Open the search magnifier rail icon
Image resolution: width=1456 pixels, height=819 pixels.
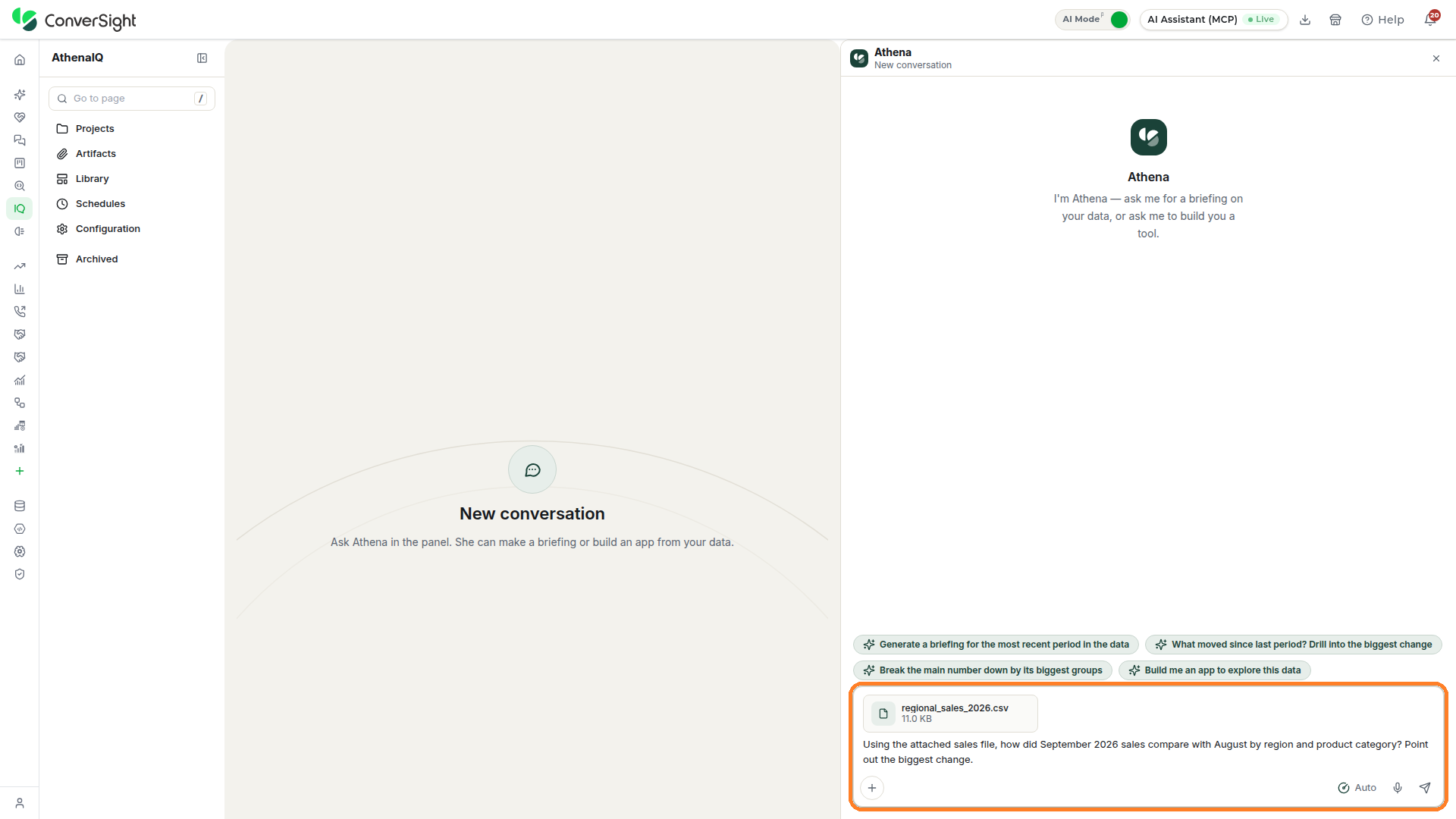pos(20,186)
